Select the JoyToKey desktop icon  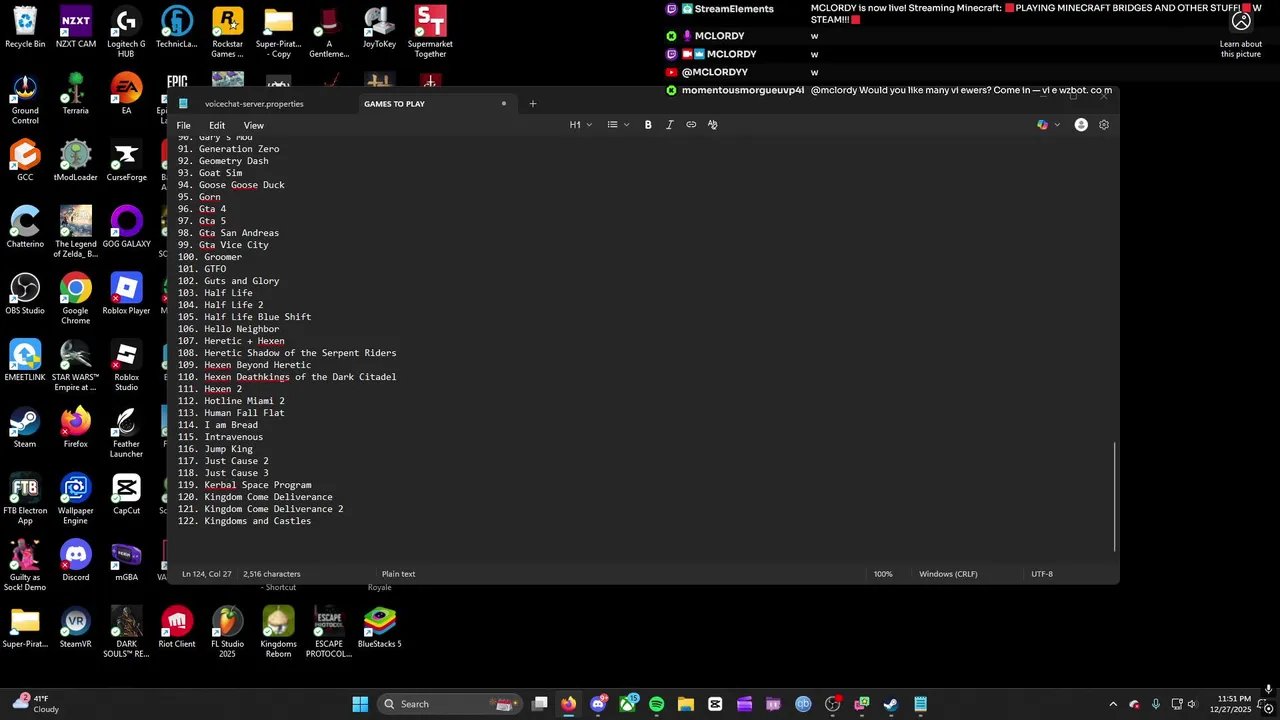point(379,27)
